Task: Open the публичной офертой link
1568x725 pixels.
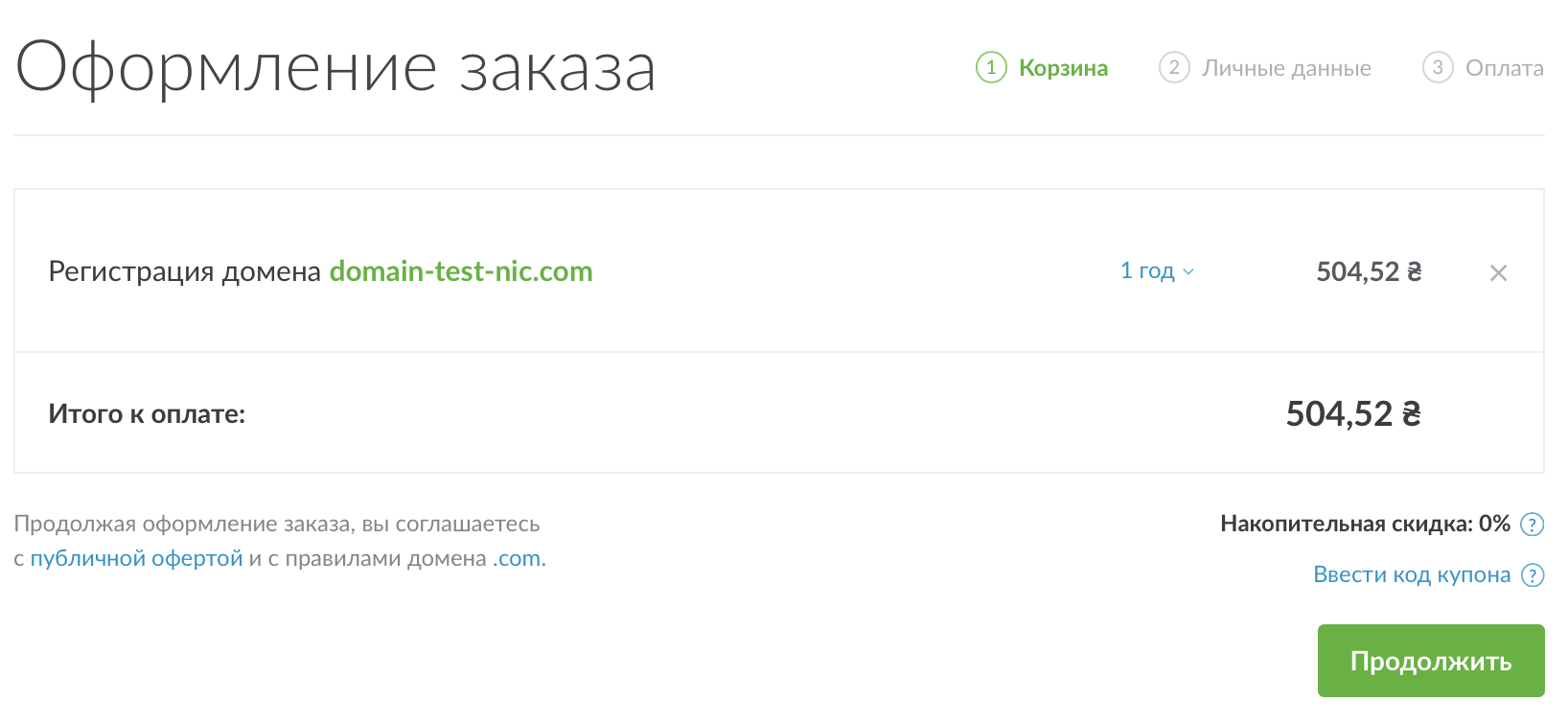Action: pos(136,558)
